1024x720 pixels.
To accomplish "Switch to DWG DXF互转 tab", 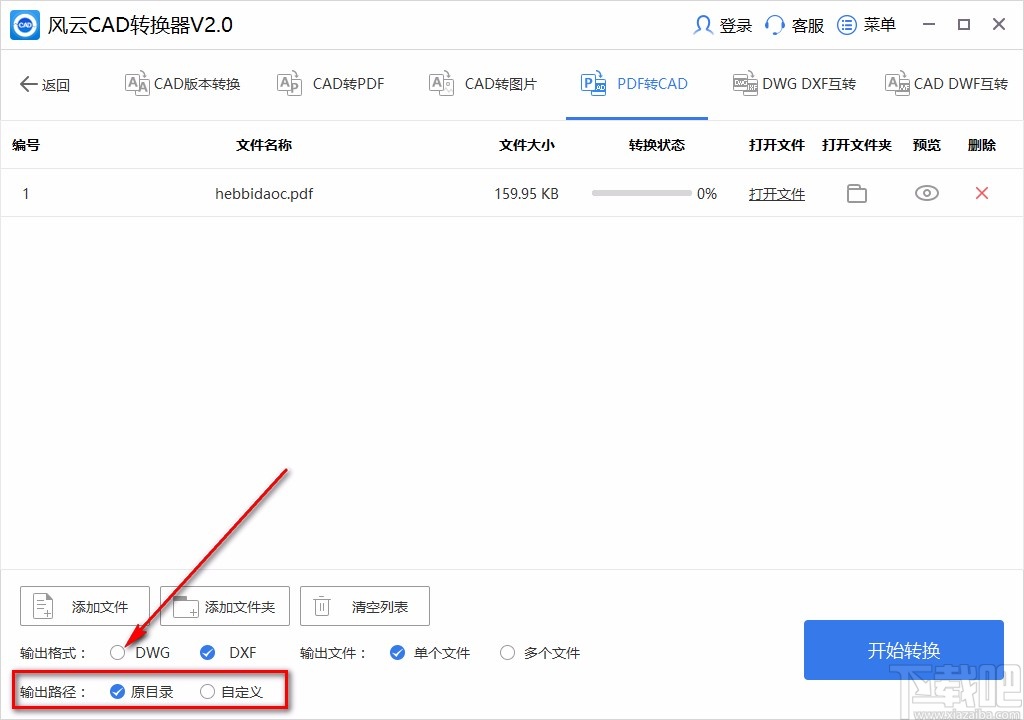I will click(x=794, y=84).
